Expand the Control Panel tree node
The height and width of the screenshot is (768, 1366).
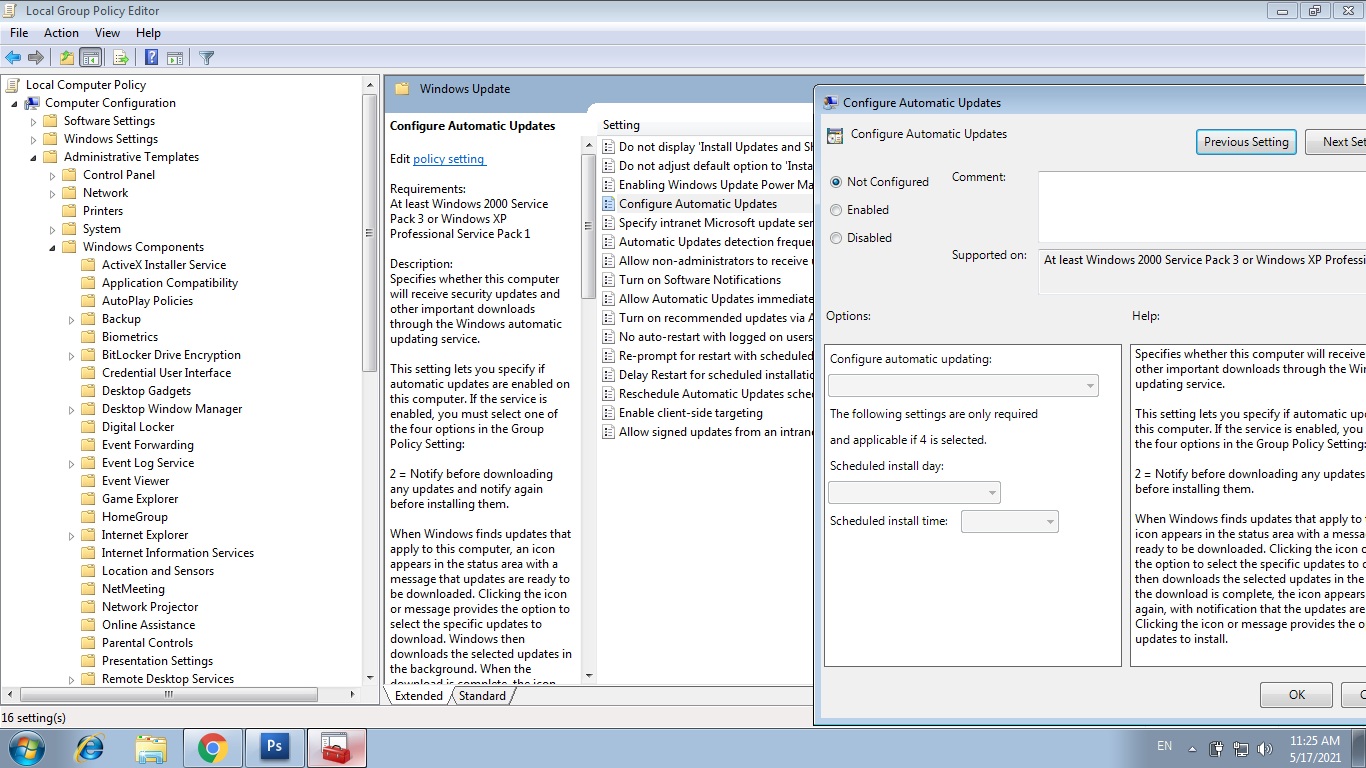53,175
